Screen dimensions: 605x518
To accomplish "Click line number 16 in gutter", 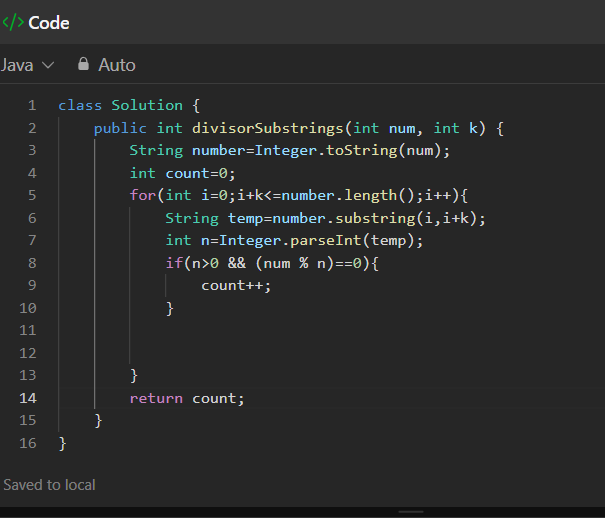I will (x=28, y=443).
